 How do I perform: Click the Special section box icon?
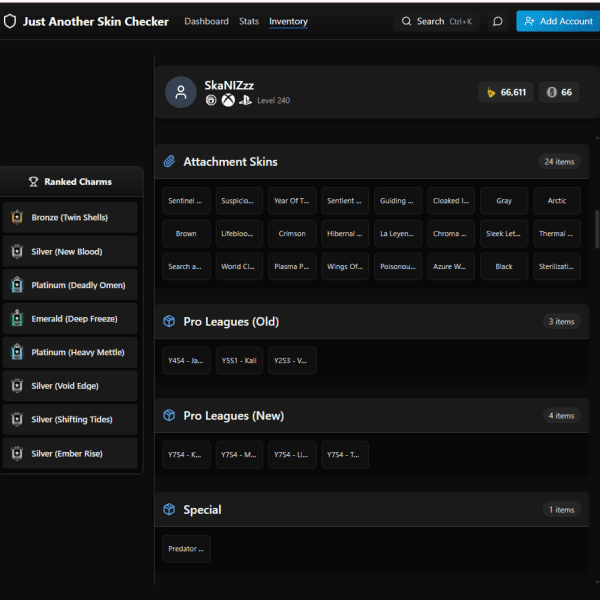tap(169, 509)
